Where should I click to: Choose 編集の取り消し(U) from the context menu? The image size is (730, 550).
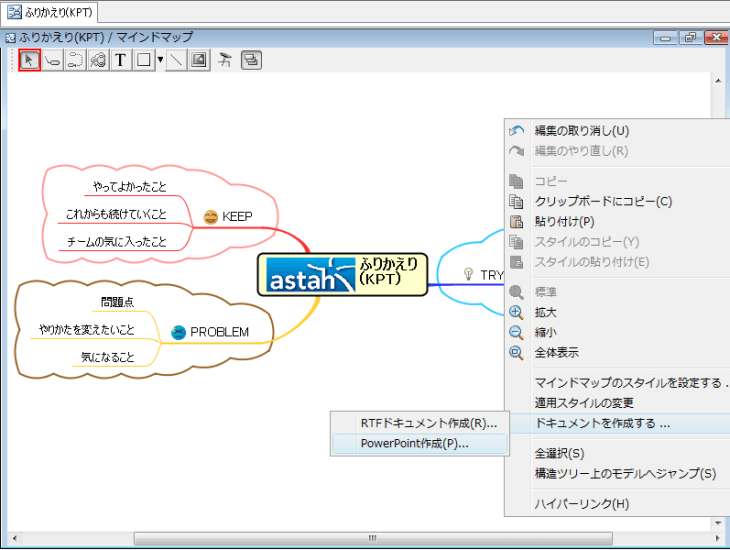tap(582, 131)
